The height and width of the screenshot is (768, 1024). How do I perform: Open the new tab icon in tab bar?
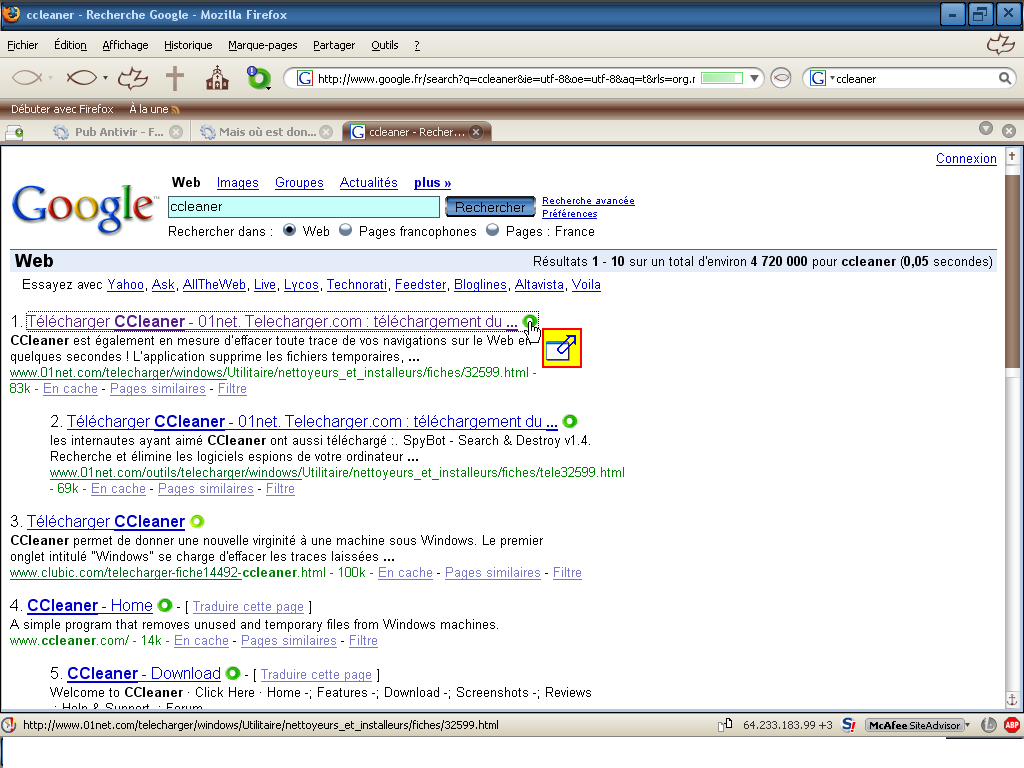[x=15, y=132]
